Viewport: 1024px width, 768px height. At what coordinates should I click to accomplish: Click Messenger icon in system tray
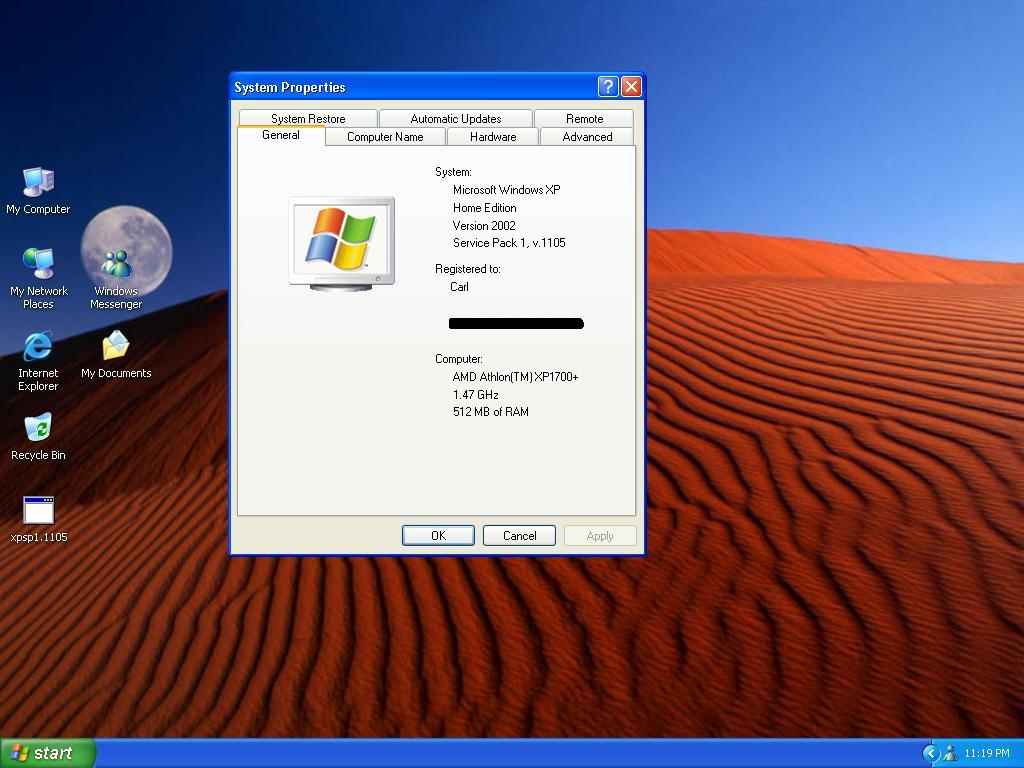tap(950, 753)
